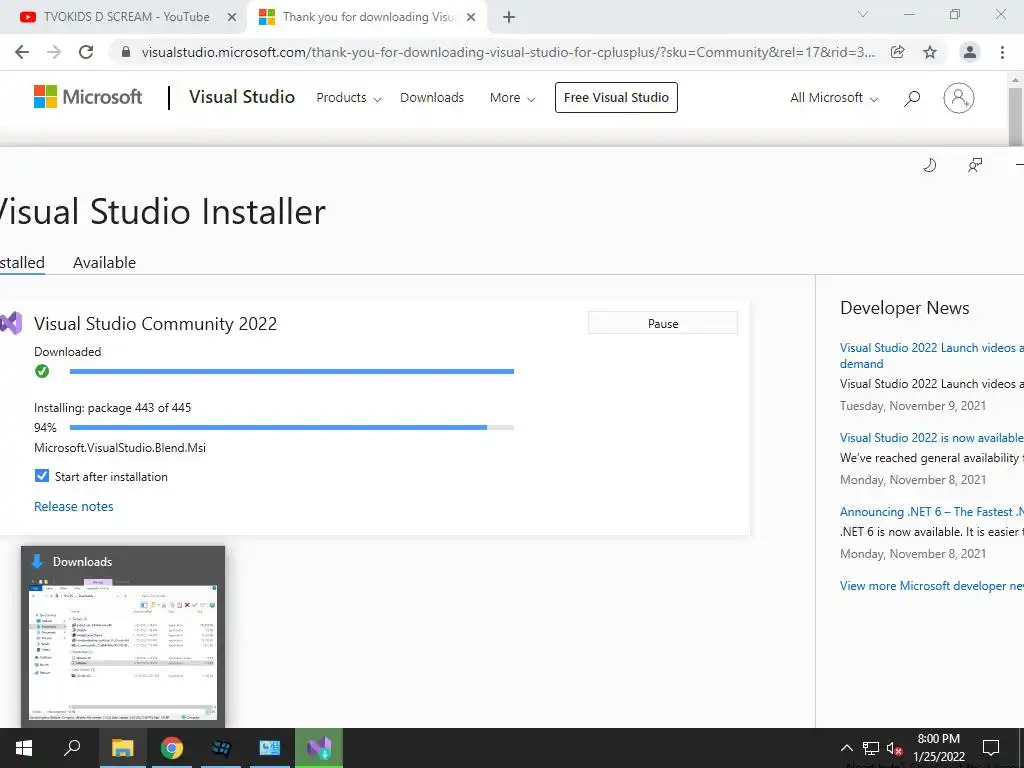The height and width of the screenshot is (768, 1024).
Task: Click the address bar URL
Action: click(x=508, y=52)
